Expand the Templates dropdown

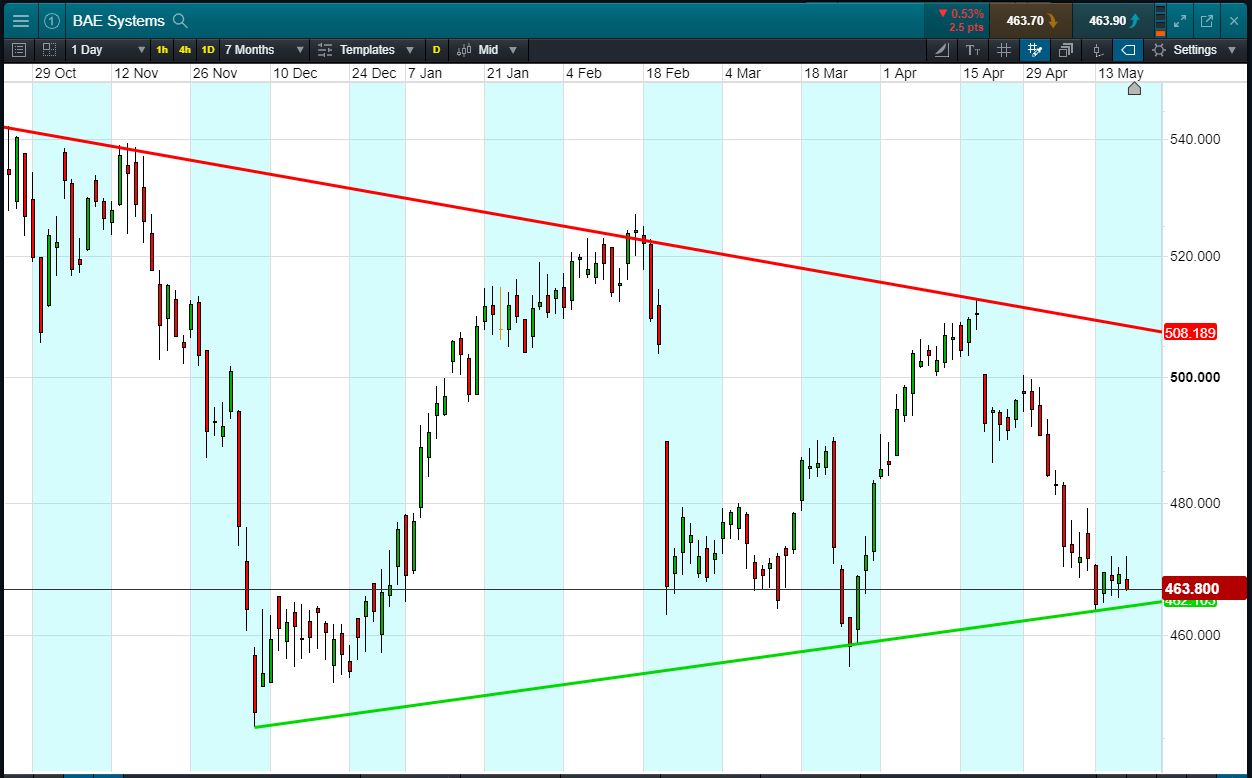click(x=365, y=49)
